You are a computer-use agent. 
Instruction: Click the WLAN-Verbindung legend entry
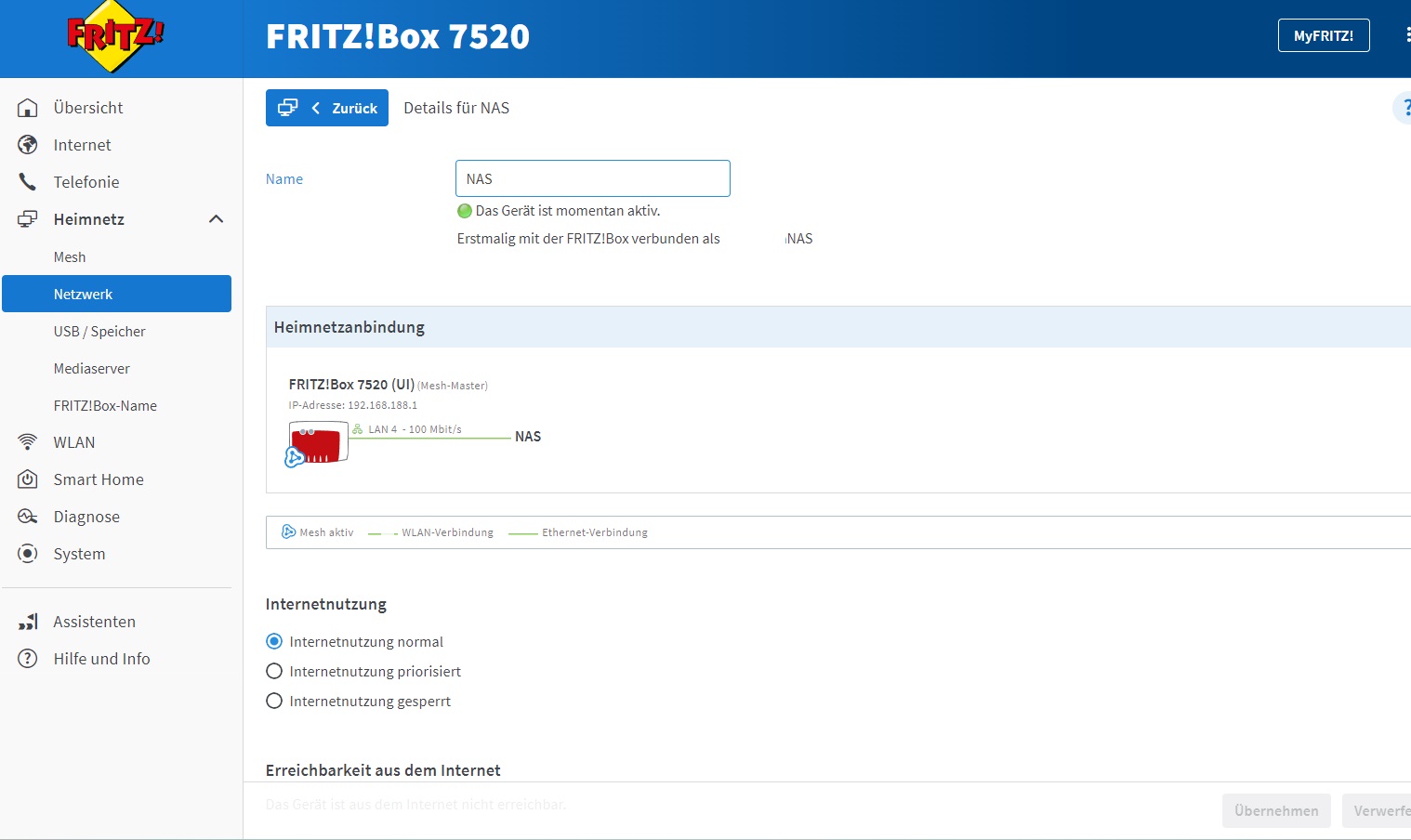point(431,532)
